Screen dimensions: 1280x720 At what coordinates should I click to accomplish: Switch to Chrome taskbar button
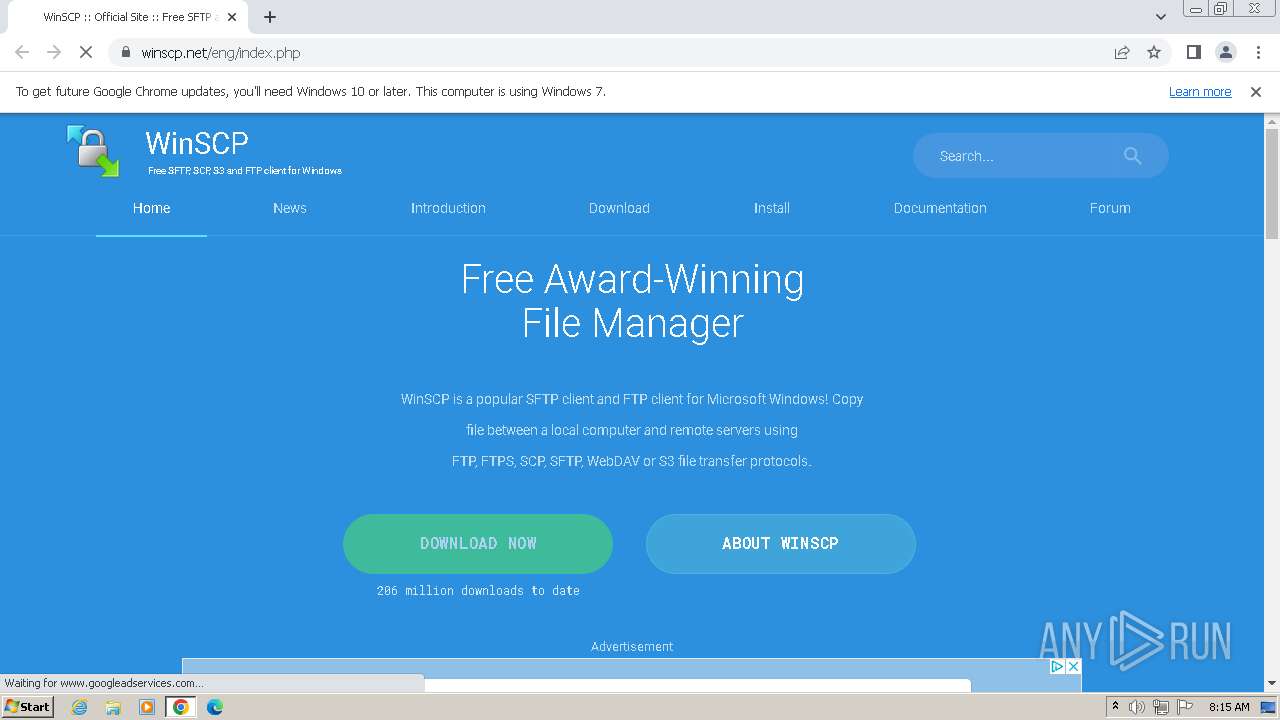[181, 707]
